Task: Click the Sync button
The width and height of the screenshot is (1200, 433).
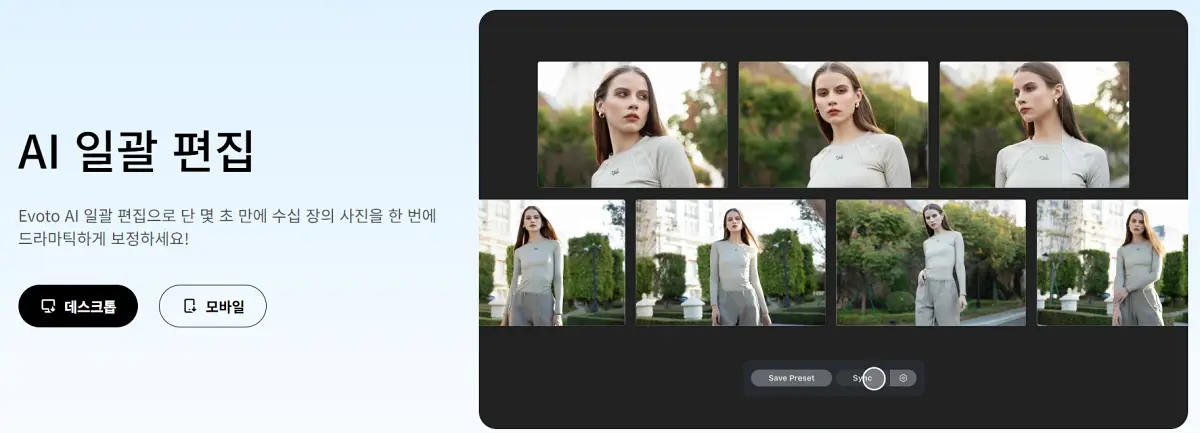Action: click(x=862, y=378)
